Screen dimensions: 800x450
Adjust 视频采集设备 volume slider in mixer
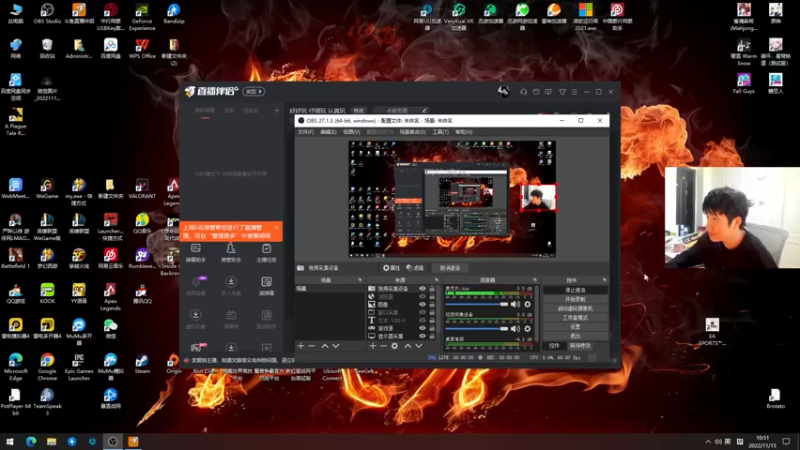point(477,329)
